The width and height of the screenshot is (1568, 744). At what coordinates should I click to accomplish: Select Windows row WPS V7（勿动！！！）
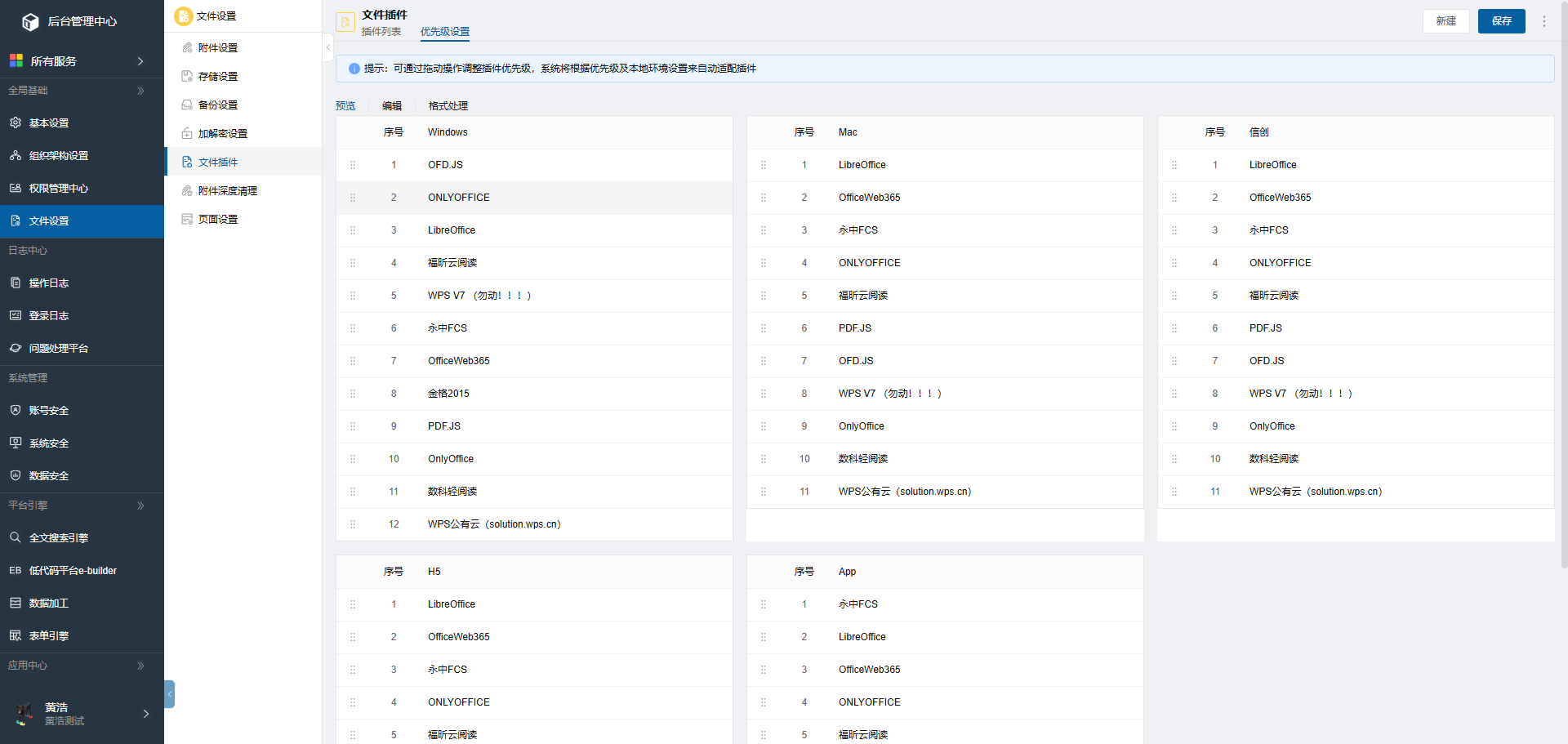534,296
